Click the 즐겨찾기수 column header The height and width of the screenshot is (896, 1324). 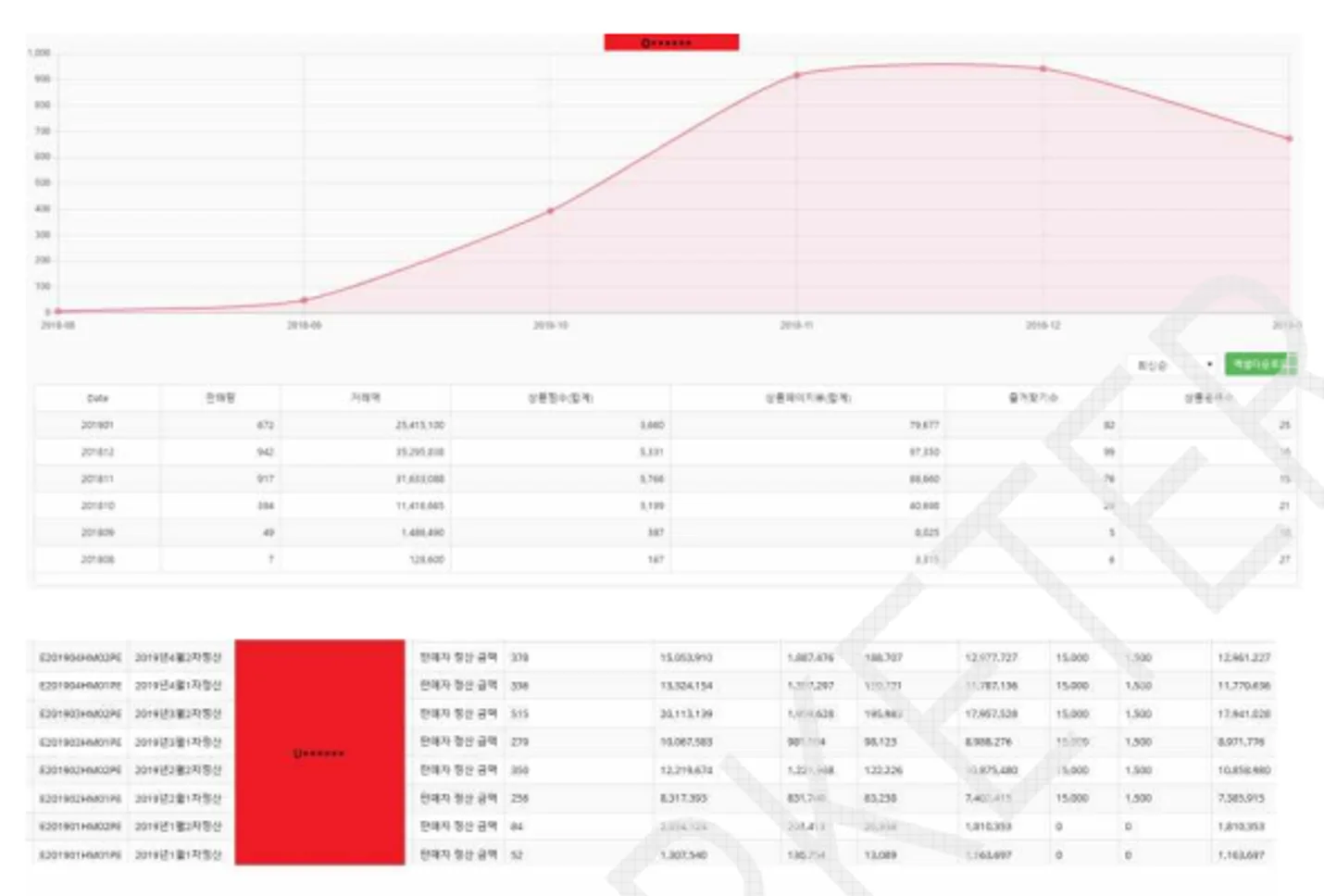click(1033, 398)
